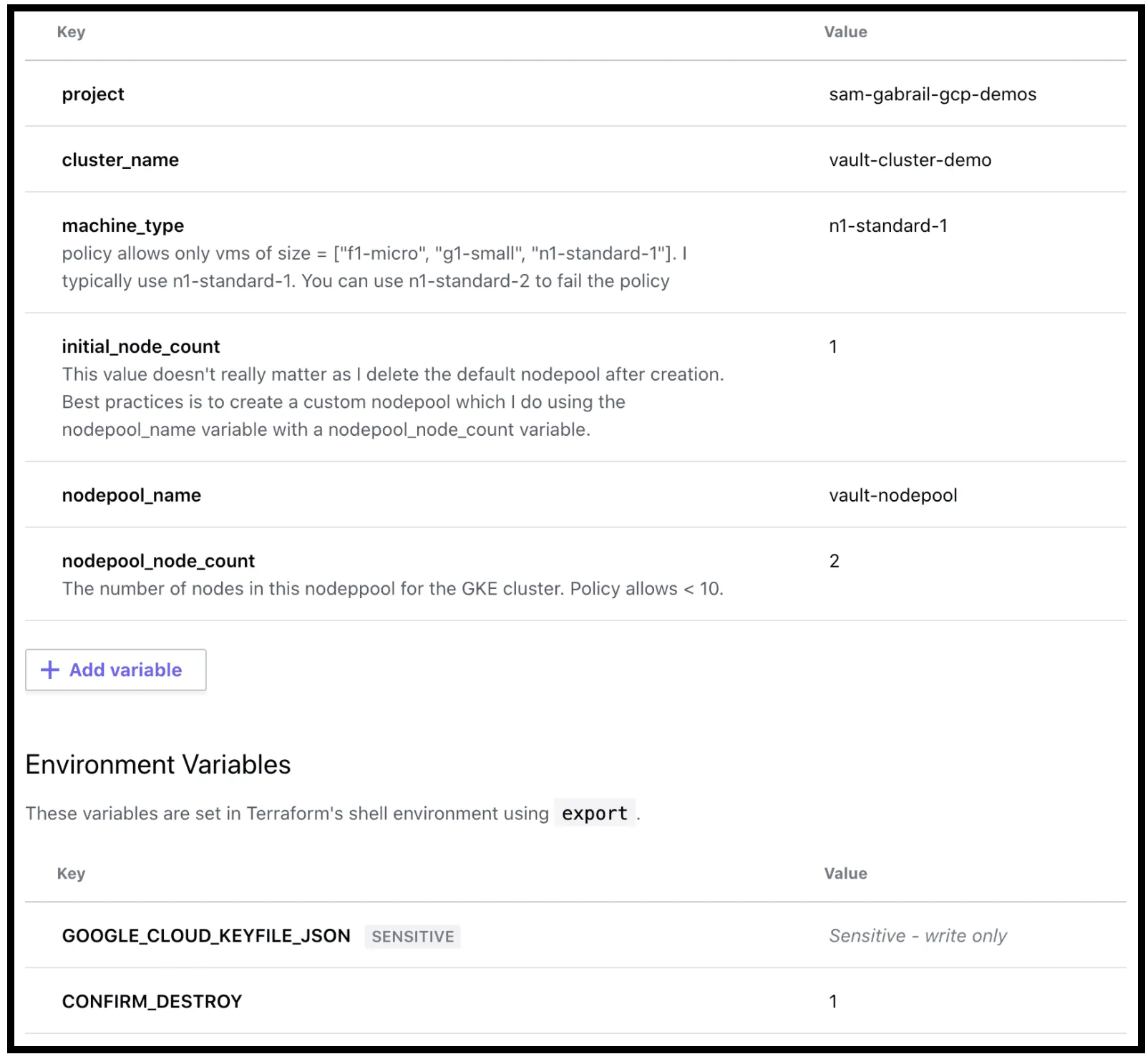Select the nodepool_node_count variable key

(x=158, y=561)
